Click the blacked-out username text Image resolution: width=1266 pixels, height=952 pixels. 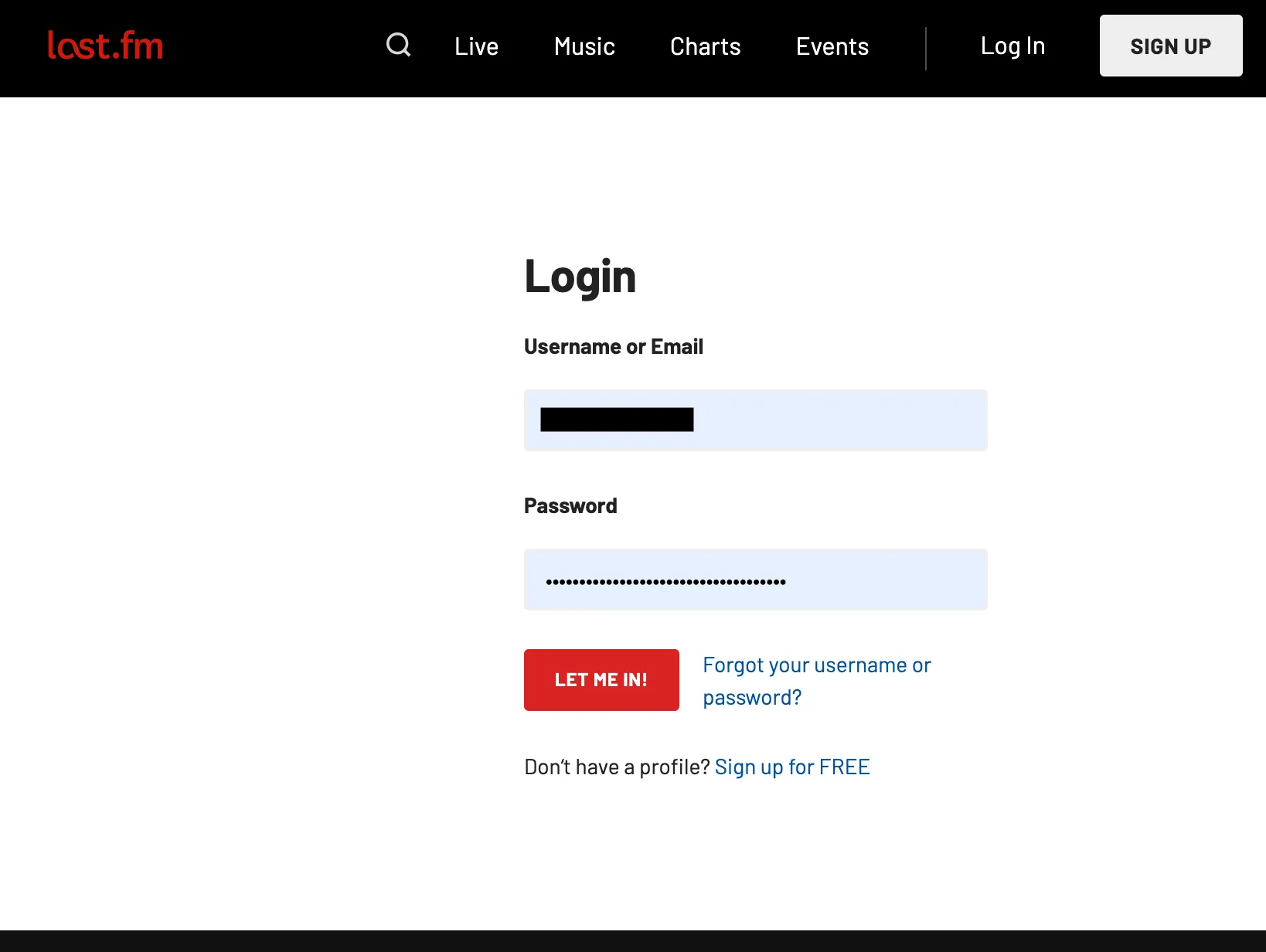617,420
